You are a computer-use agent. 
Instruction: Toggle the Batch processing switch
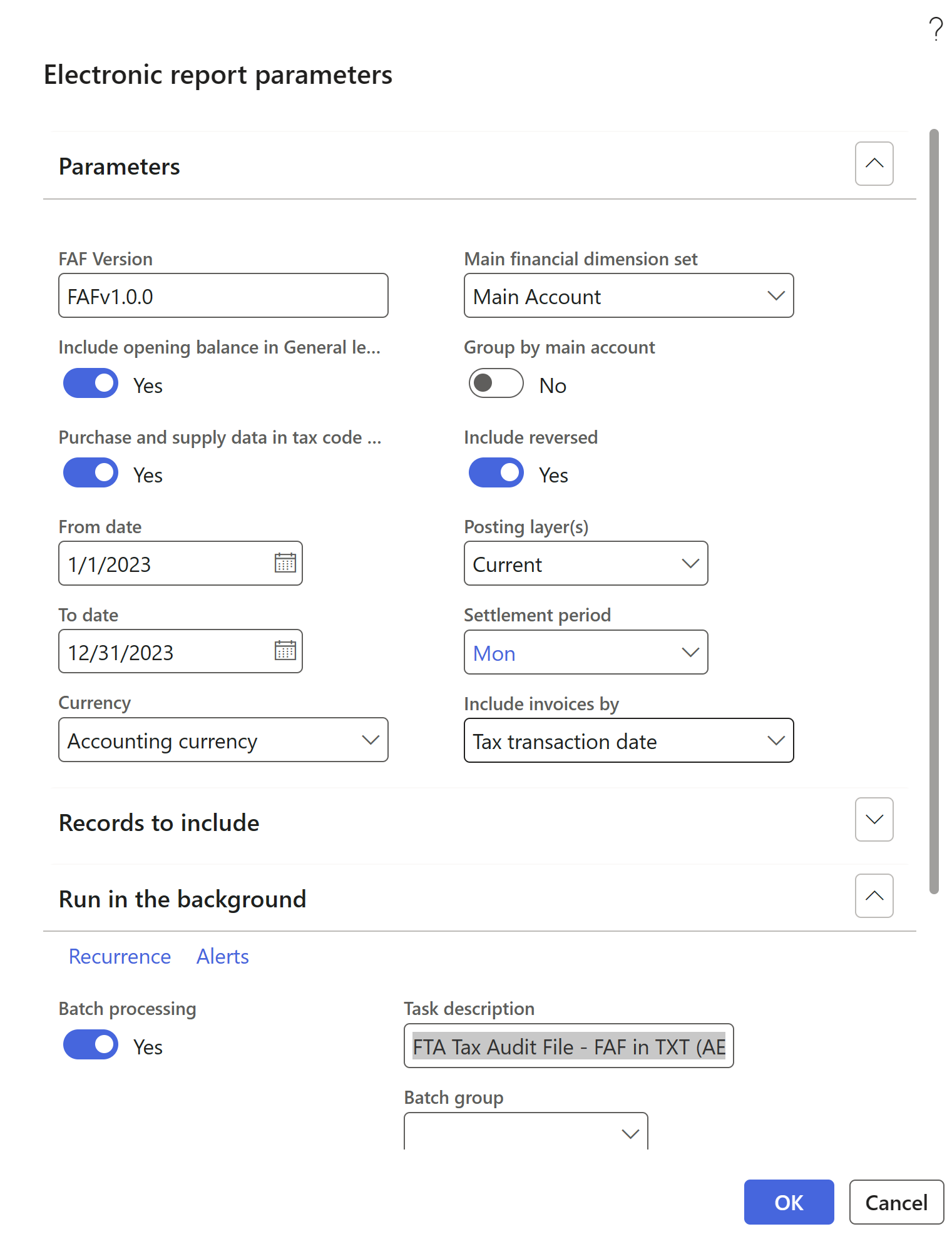[x=91, y=1045]
